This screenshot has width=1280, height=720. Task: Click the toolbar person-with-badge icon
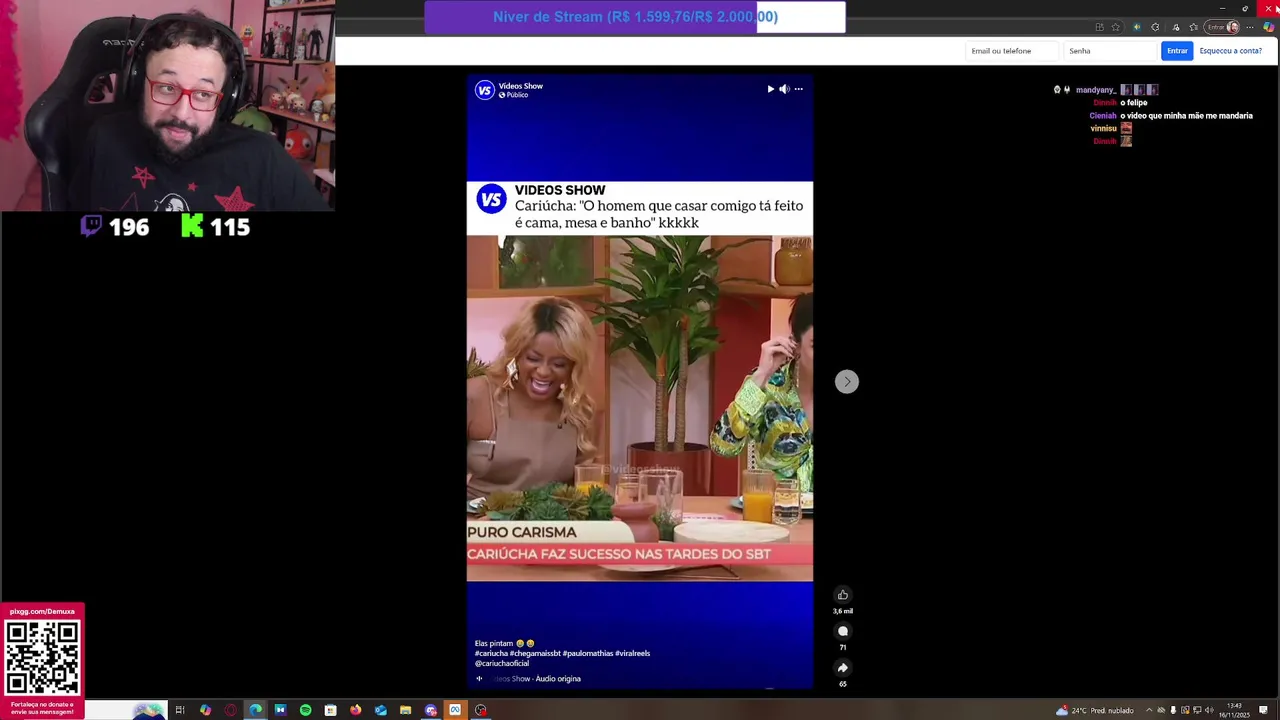coord(1175,27)
